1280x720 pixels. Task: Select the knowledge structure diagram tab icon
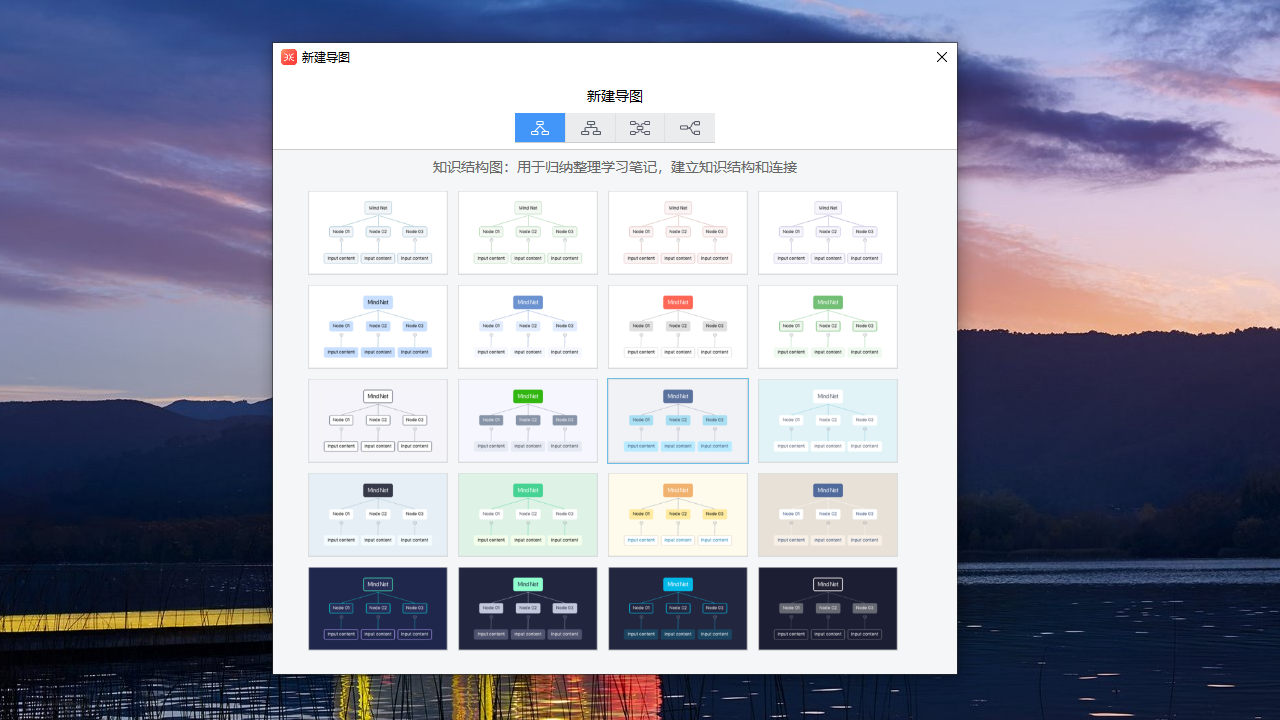coord(540,128)
